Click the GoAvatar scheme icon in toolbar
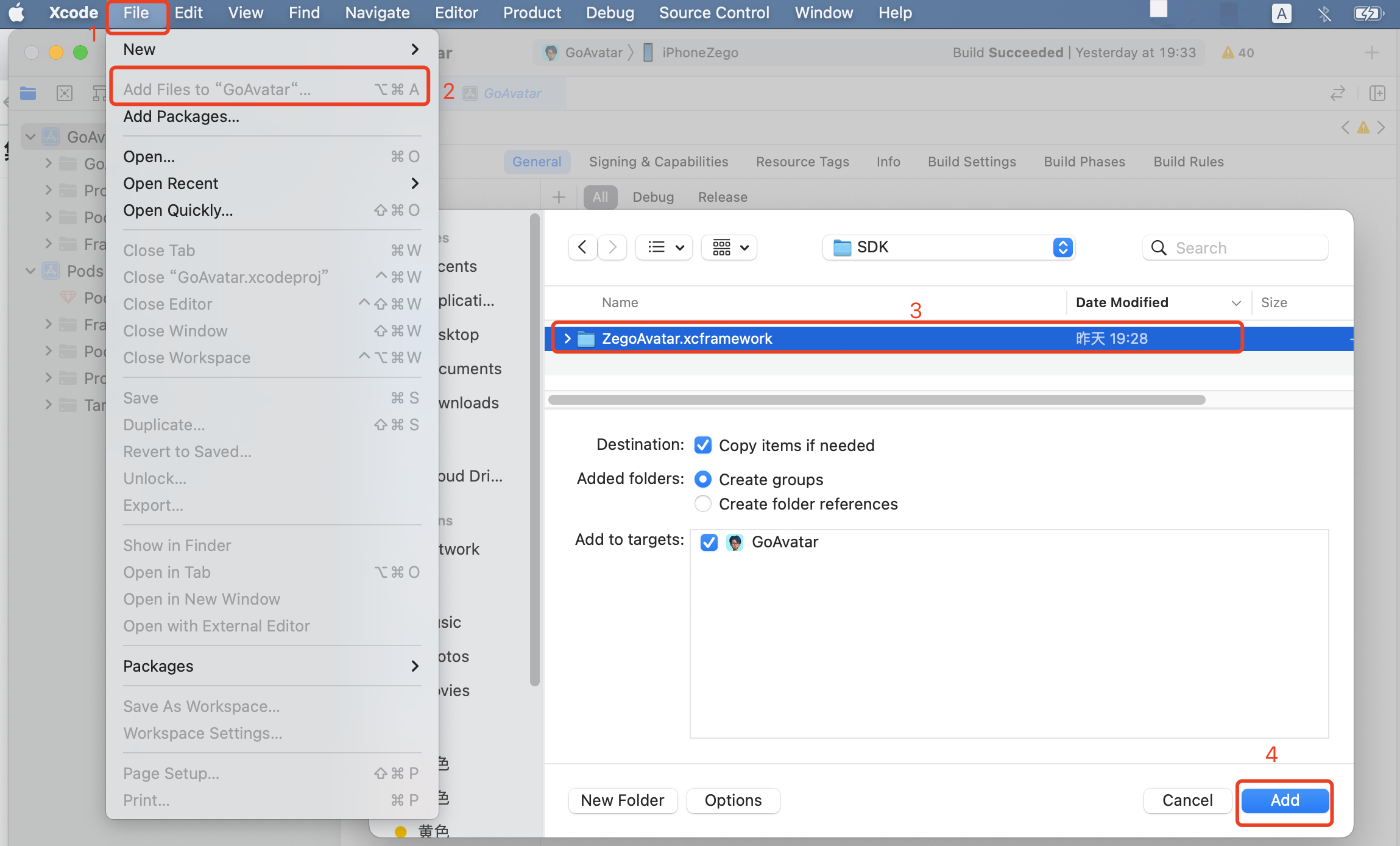Screen dimensions: 1400x846 coord(551,52)
